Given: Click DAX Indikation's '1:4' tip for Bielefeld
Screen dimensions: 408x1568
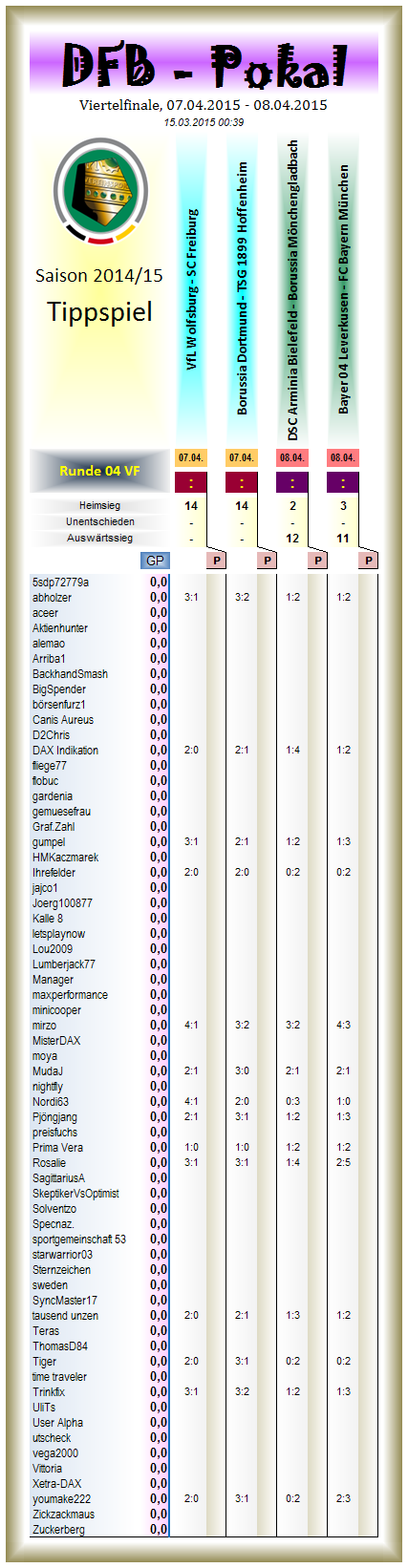Looking at the screenshot, I should [x=292, y=750].
